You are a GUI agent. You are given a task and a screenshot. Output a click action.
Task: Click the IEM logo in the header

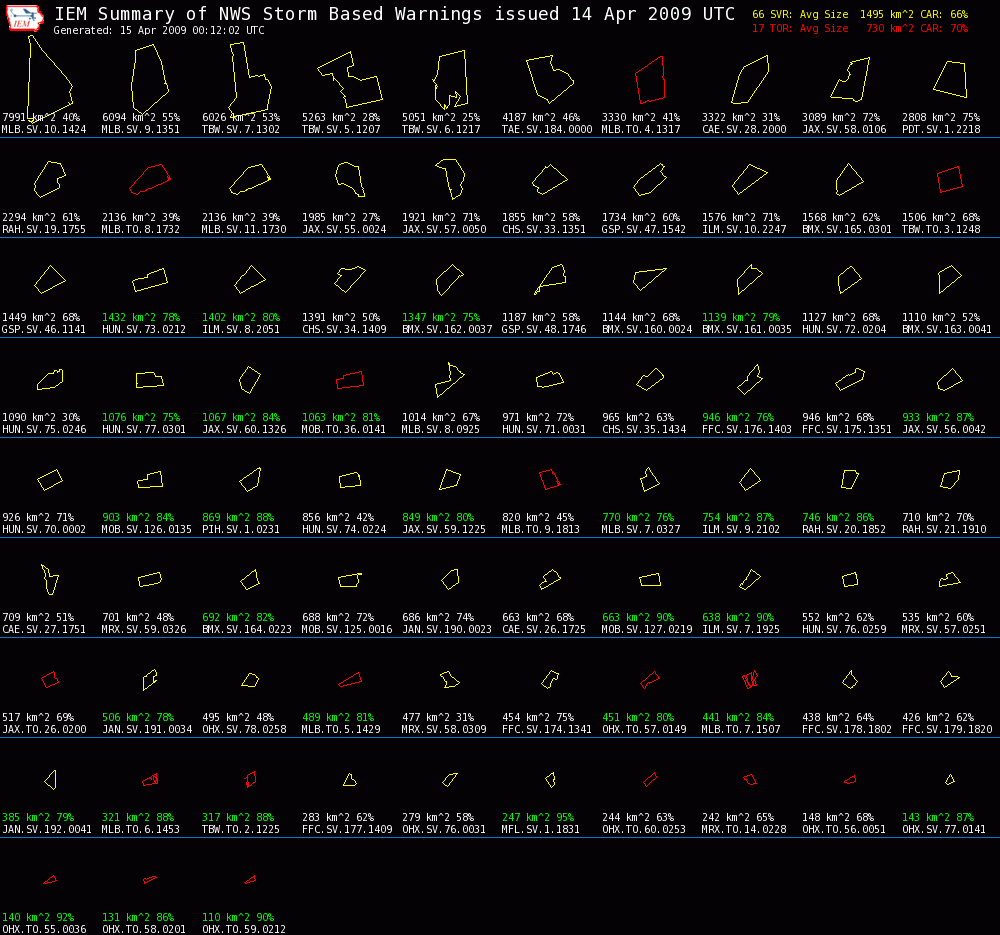24,18
